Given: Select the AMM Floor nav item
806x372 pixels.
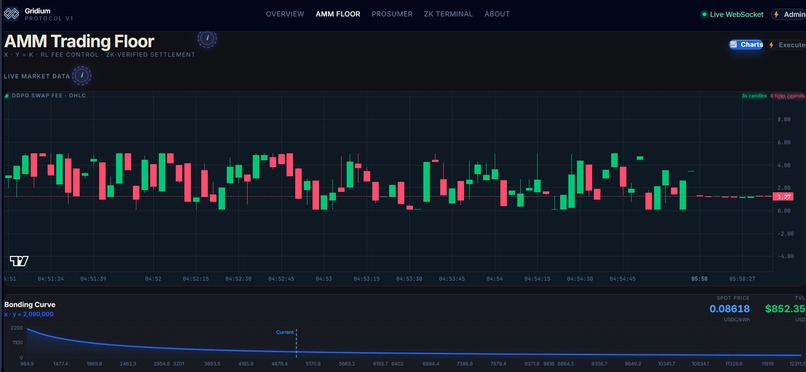Looking at the screenshot, I should [338, 14].
